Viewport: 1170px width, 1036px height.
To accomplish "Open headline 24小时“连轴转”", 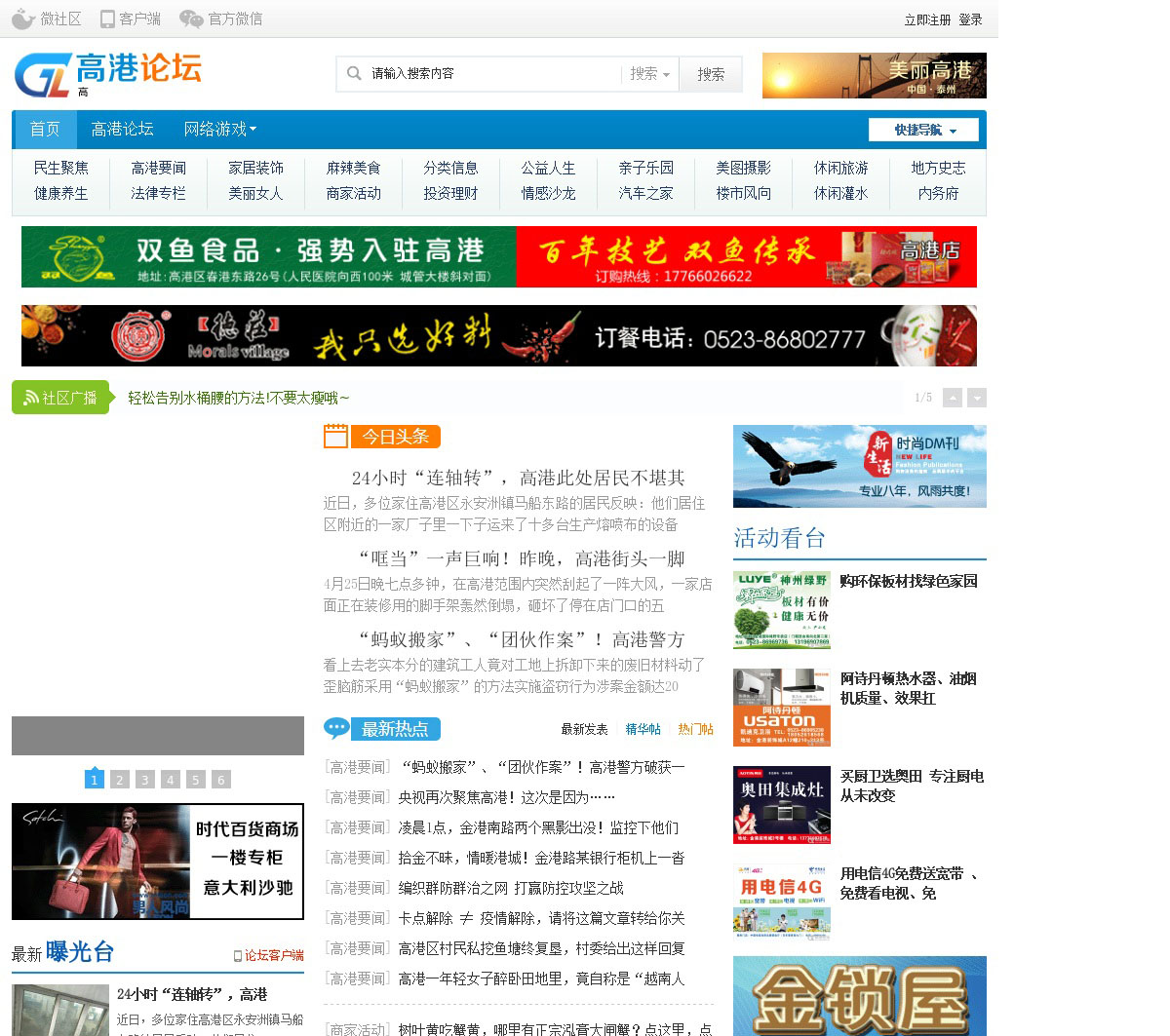I will coord(518,478).
